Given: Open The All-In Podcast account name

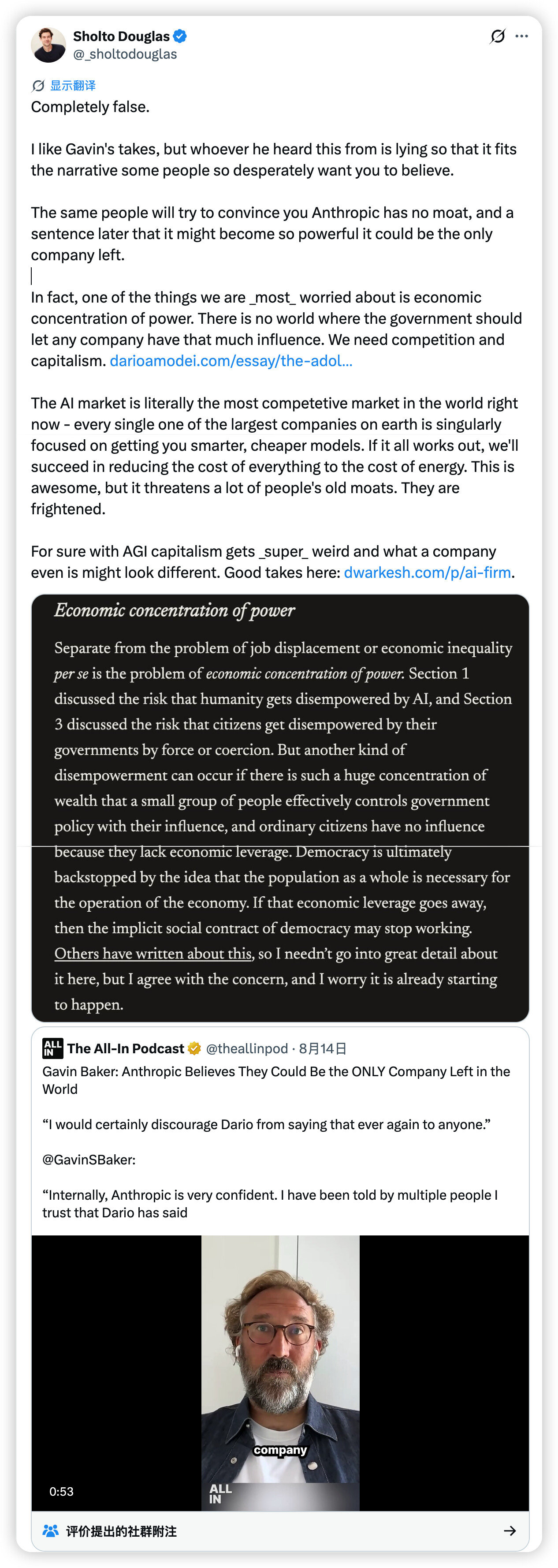Looking at the screenshot, I should coord(125,1048).
